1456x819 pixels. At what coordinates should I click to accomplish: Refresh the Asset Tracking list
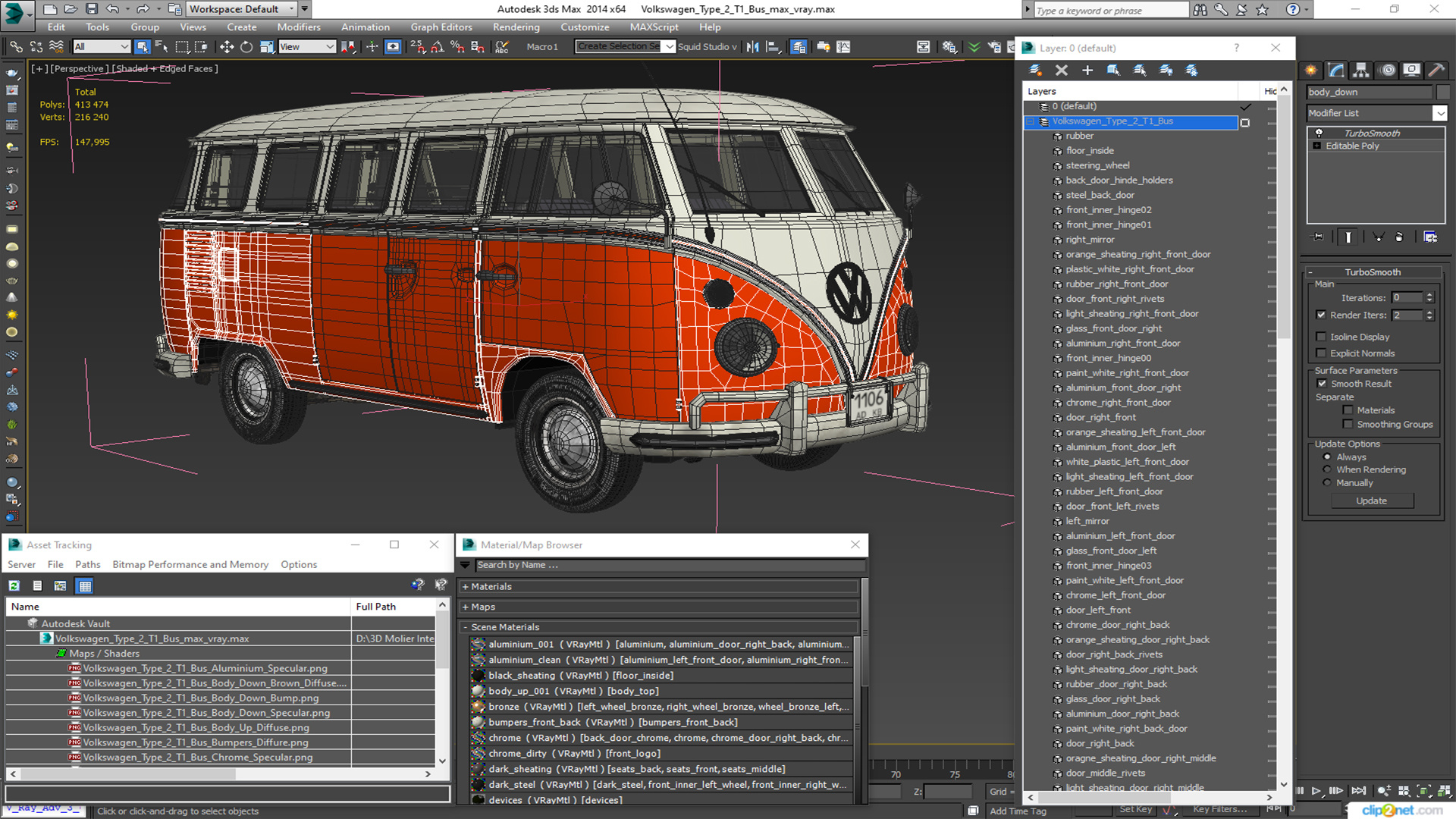[x=14, y=585]
